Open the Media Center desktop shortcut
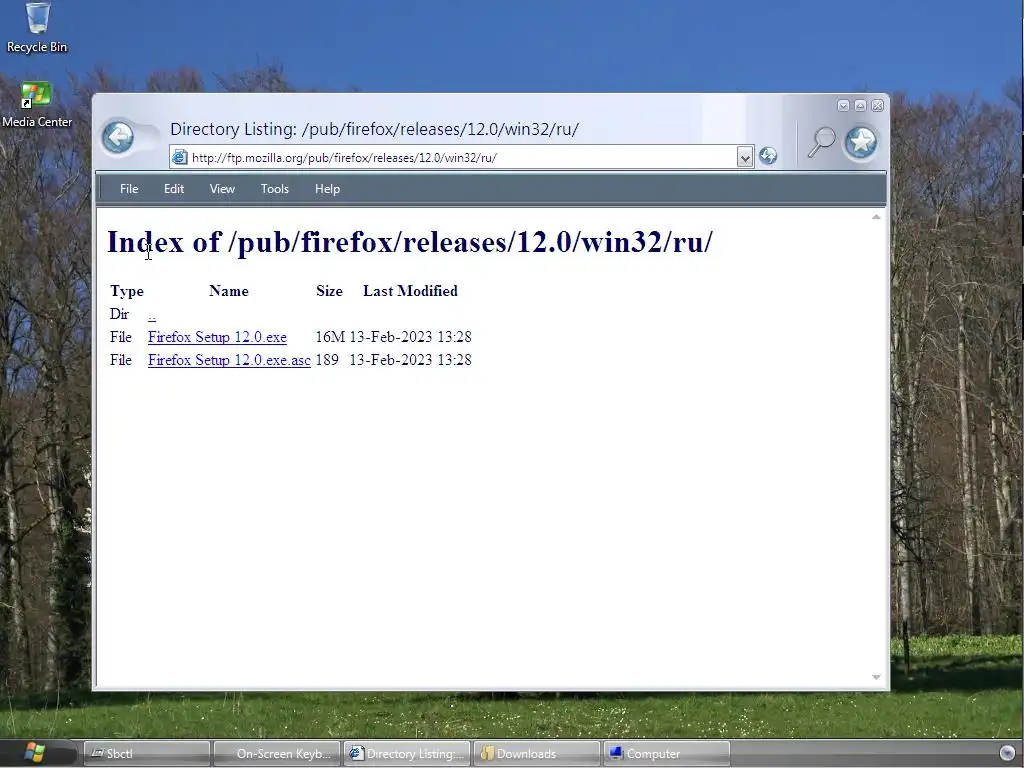The width and height of the screenshot is (1024, 768). 37,104
